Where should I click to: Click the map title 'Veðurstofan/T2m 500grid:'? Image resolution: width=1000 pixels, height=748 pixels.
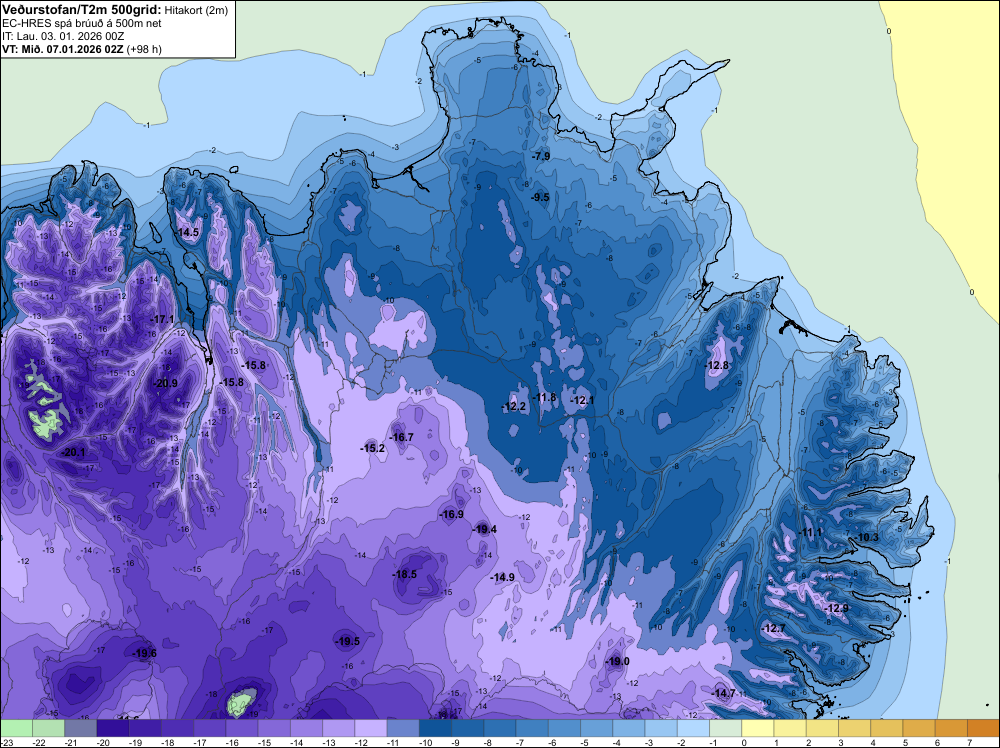(x=82, y=10)
